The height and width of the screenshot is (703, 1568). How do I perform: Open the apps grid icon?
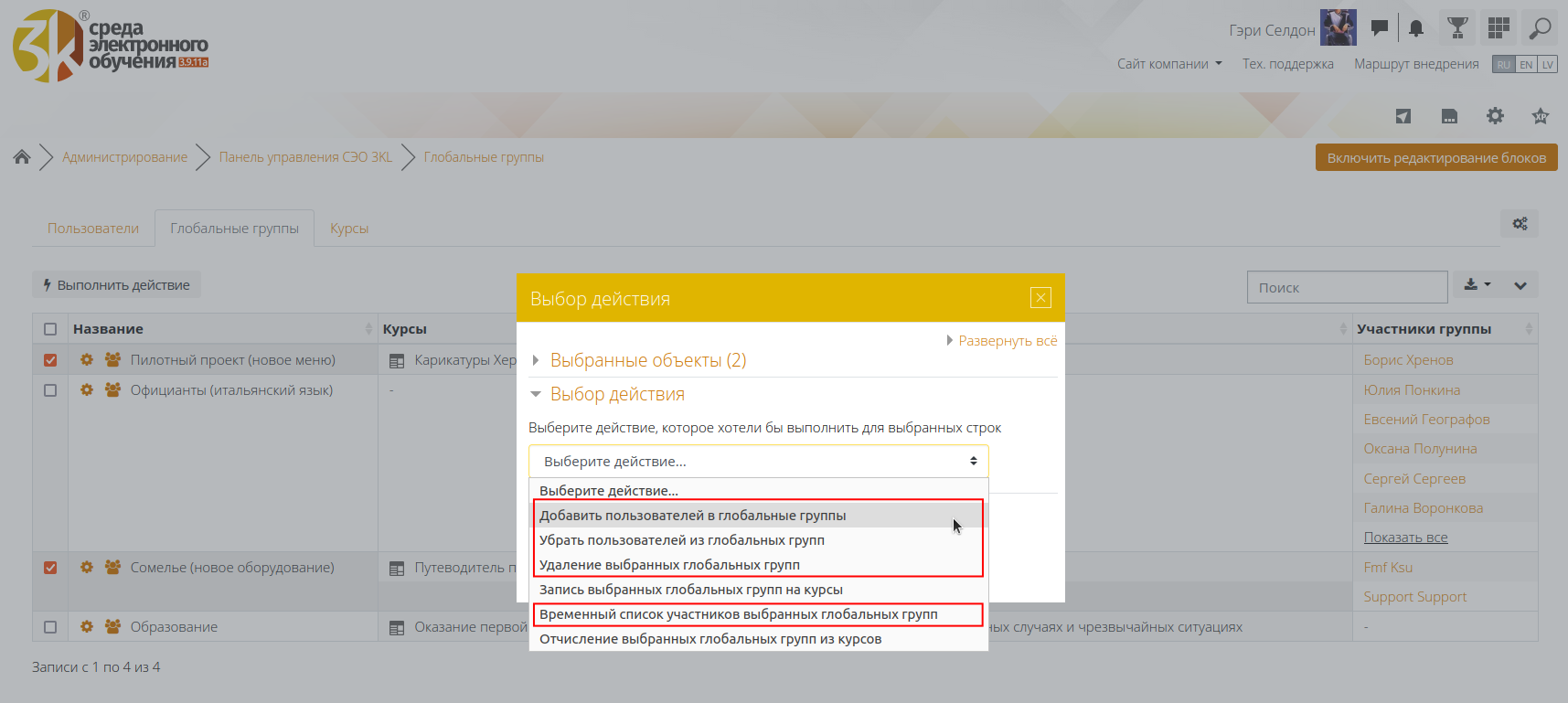tap(1499, 28)
